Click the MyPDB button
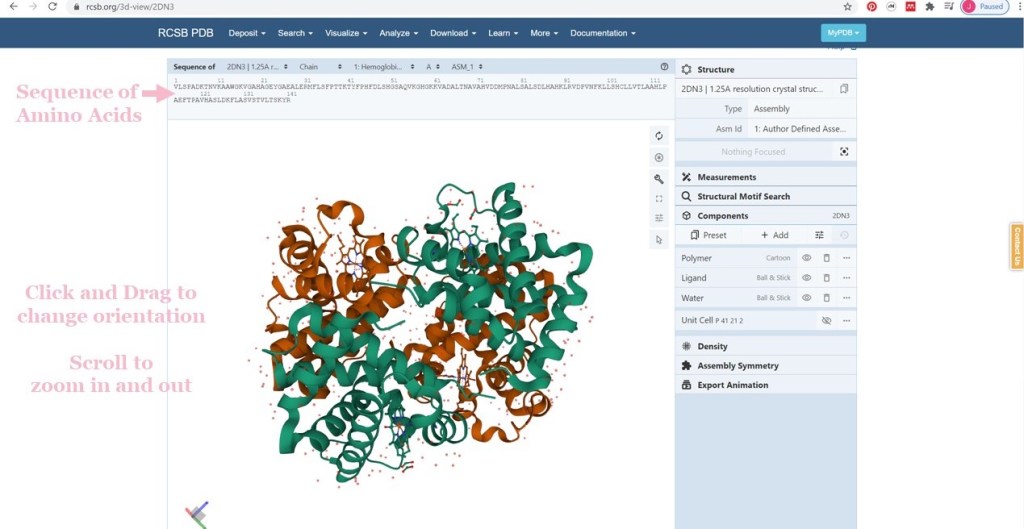Screen dimensions: 1024x529 click(x=842, y=33)
